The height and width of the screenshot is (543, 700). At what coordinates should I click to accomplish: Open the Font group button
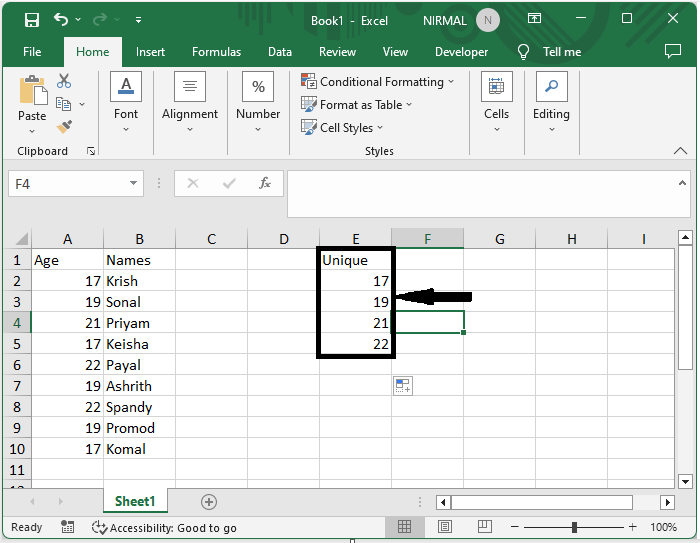pyautogui.click(x=126, y=103)
